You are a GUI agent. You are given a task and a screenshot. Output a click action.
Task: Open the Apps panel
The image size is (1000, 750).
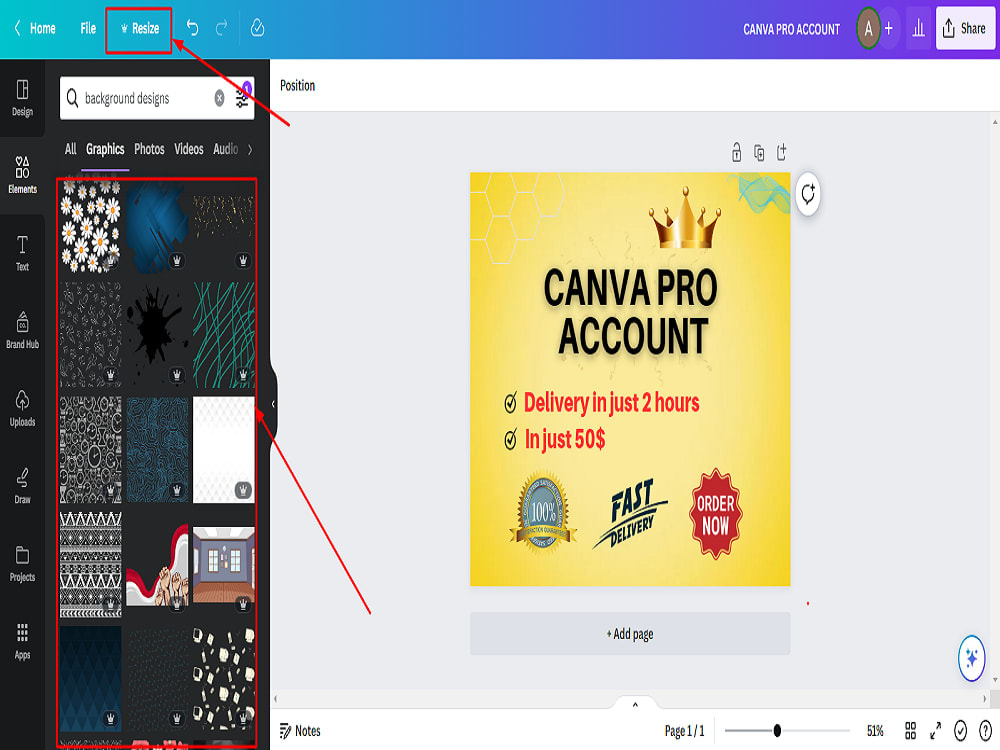22,645
